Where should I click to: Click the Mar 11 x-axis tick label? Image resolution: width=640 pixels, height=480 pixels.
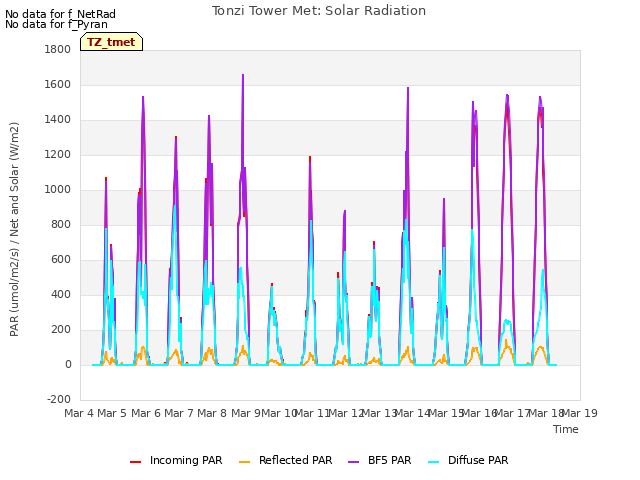coord(312,413)
